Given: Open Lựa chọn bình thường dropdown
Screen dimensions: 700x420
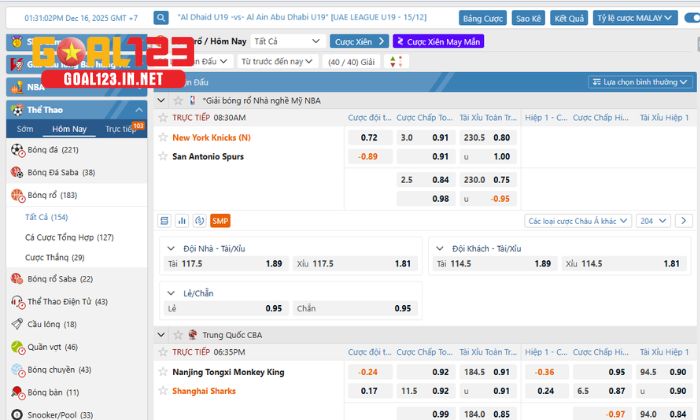Looking at the screenshot, I should [x=640, y=82].
